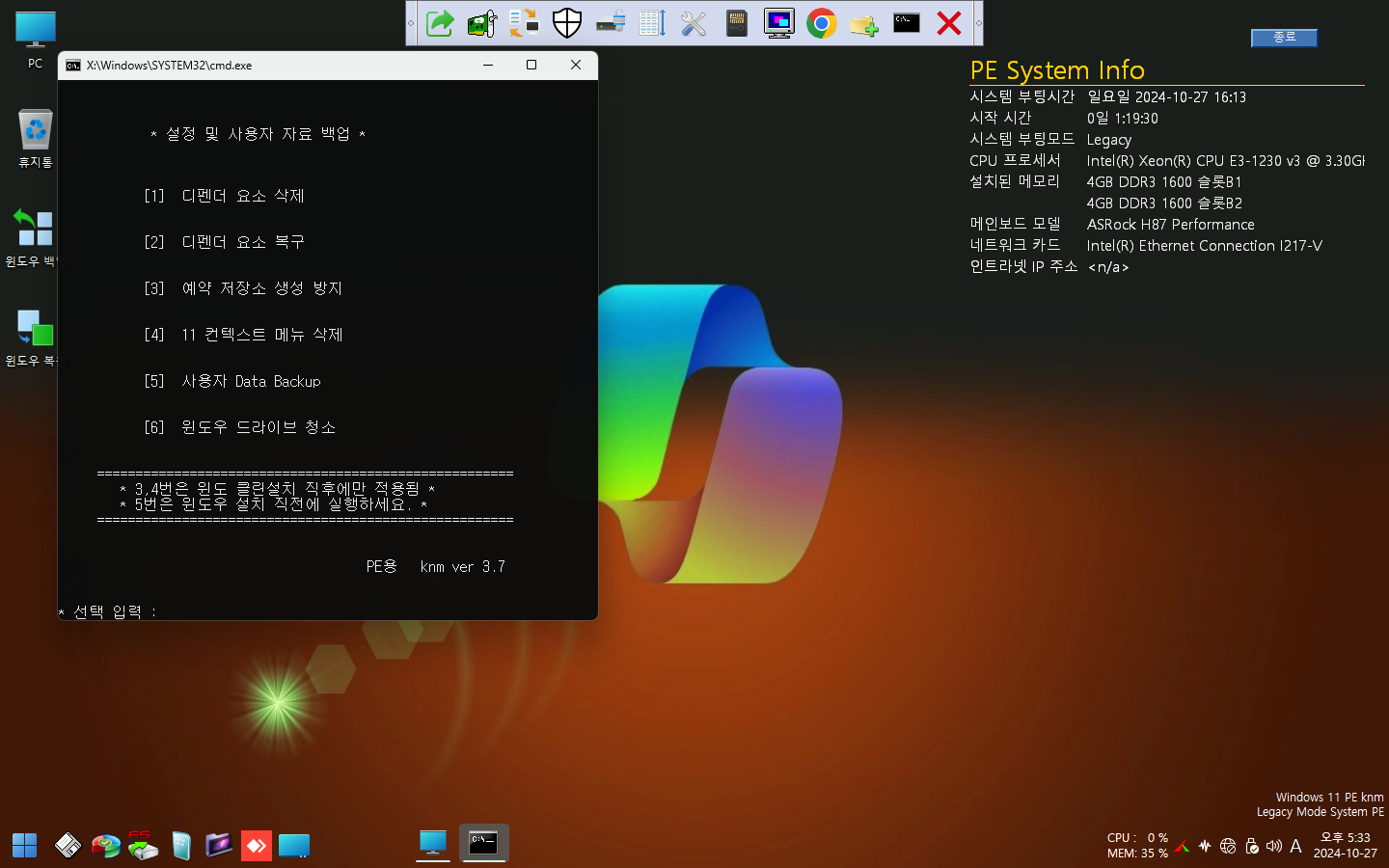Viewport: 1389px width, 868px height.
Task: Click option [6] 윈도우 드라이브 청소
Action: click(239, 427)
